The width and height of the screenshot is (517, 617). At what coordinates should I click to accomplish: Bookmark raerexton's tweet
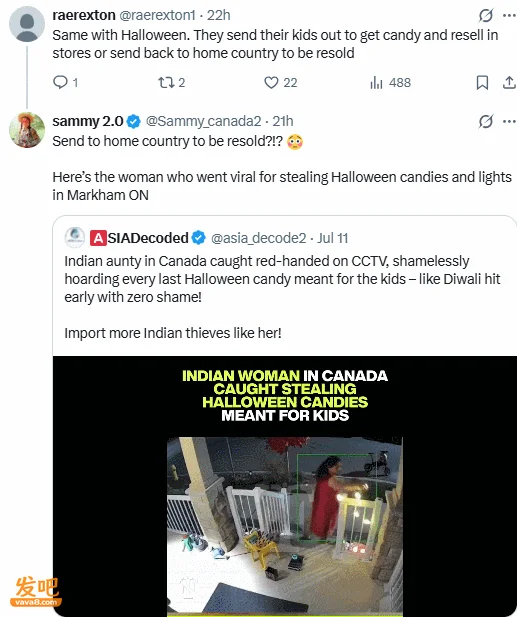(482, 82)
